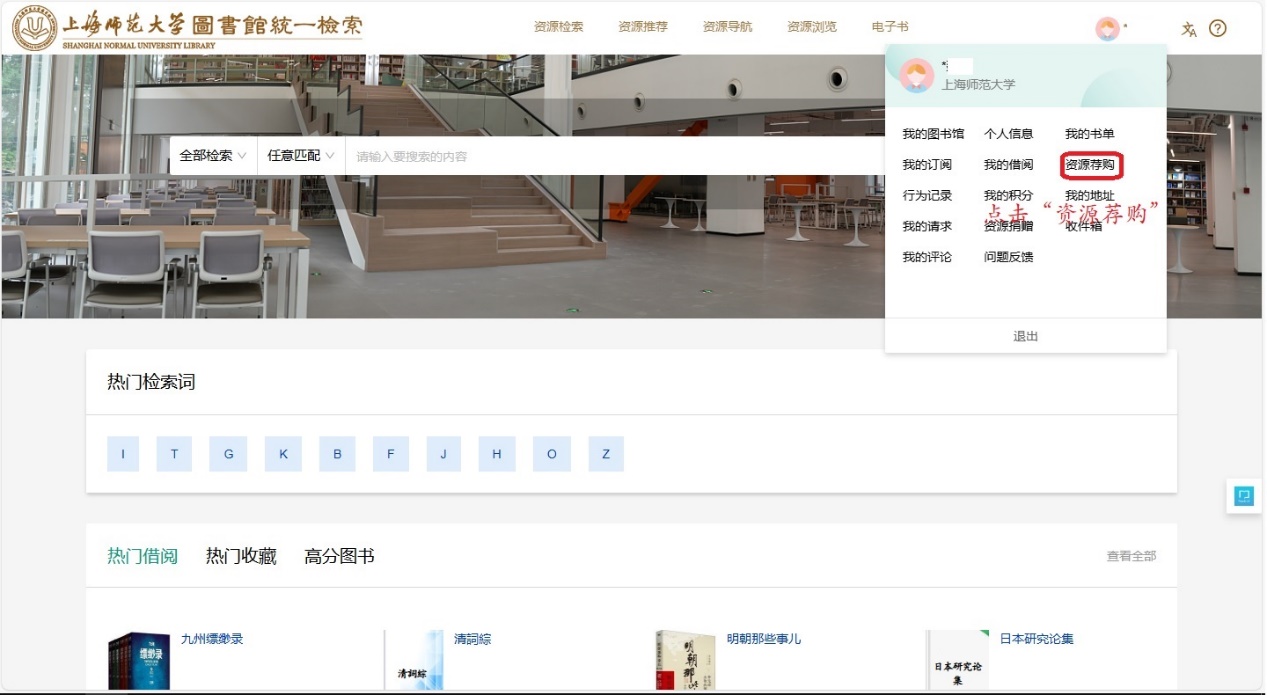
Task: Click the hot search keyword G
Action: pyautogui.click(x=228, y=454)
